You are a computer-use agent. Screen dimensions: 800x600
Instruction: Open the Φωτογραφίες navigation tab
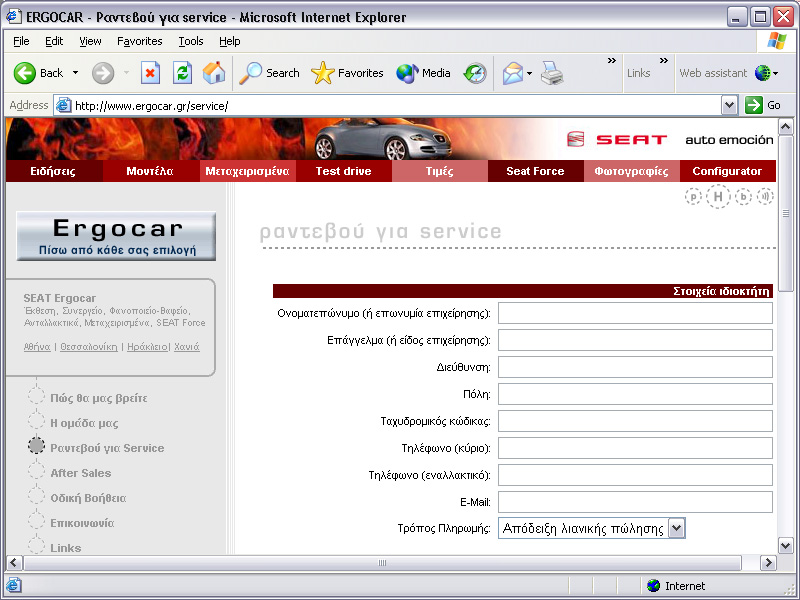(631, 171)
